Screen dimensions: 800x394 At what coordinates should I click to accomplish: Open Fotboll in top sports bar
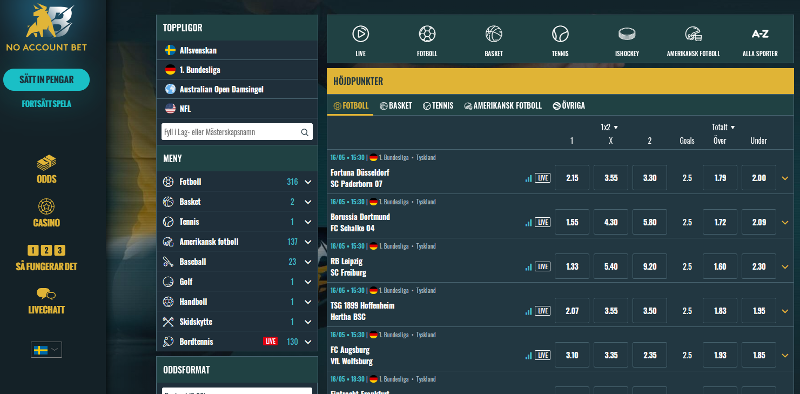coord(427,41)
